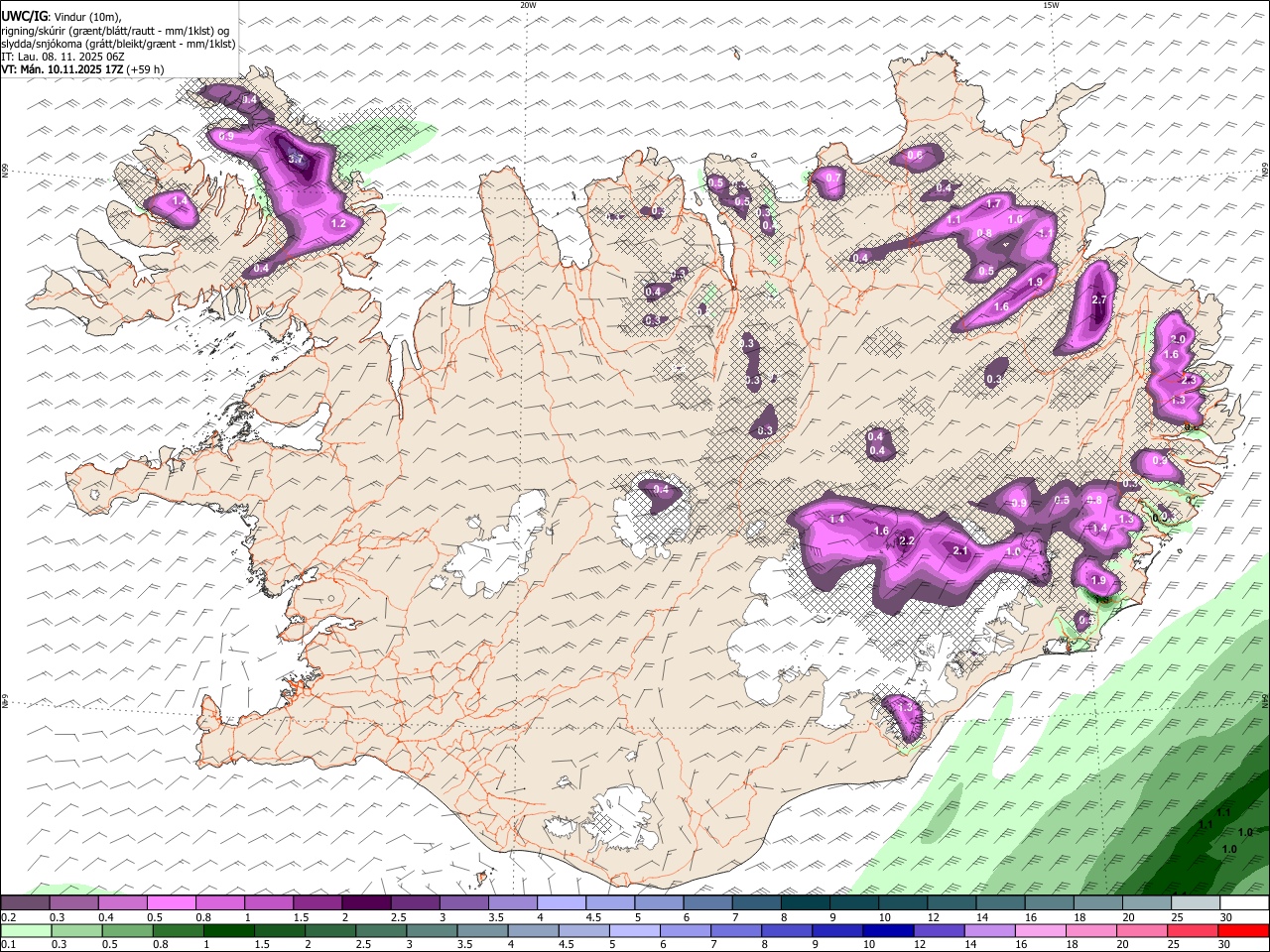
Task: Click the 2.7 snowfall value label
Action: click(x=1098, y=299)
